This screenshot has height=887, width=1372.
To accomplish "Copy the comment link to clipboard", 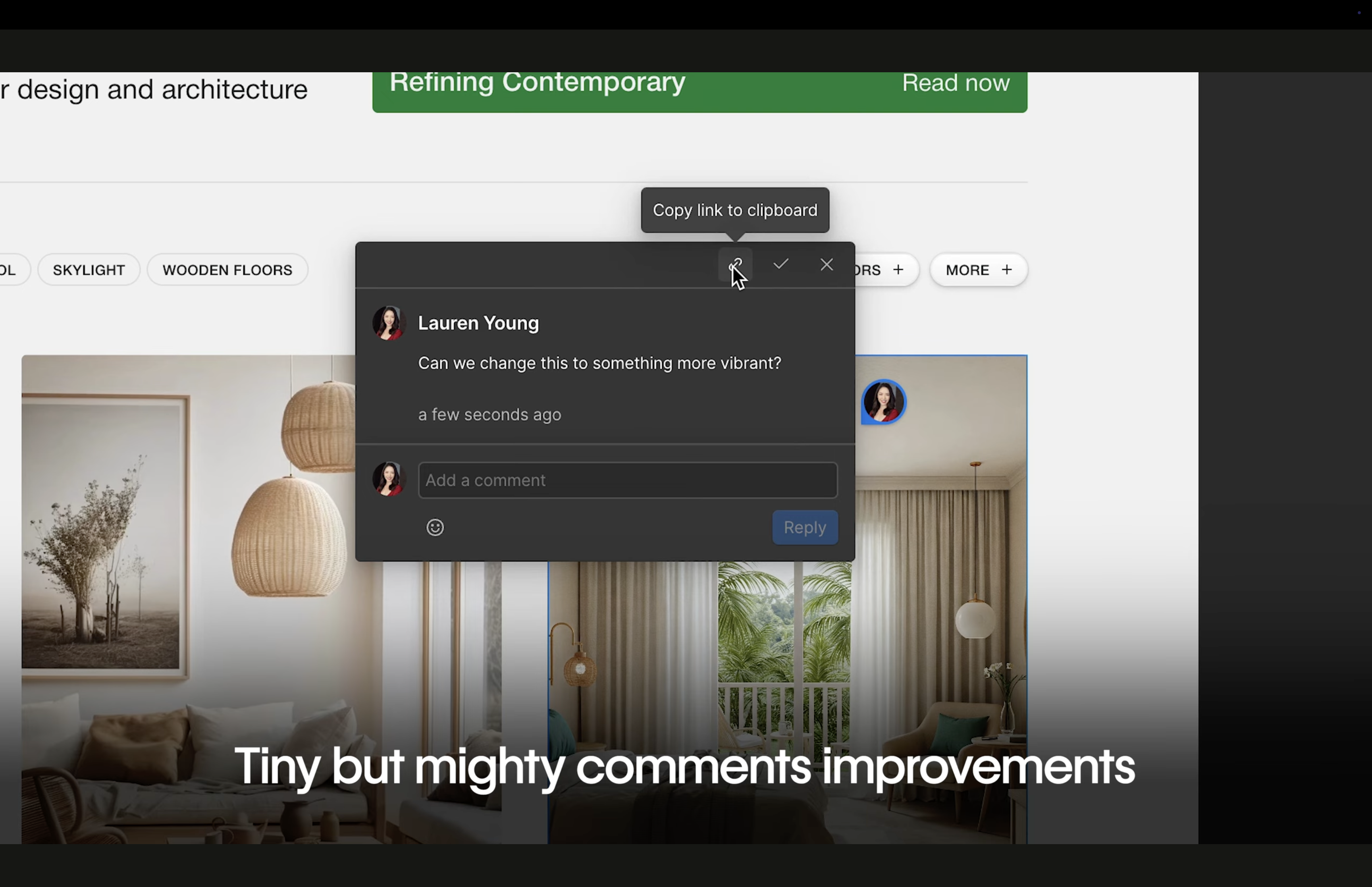I will coord(735,265).
